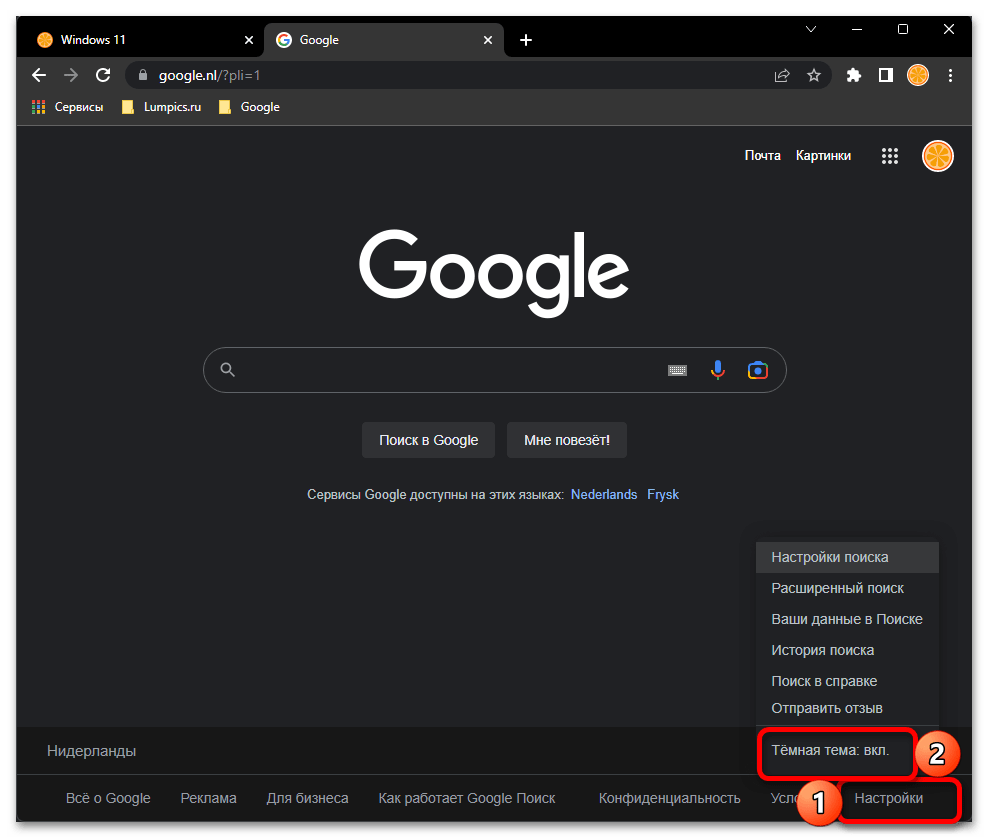The height and width of the screenshot is (838, 988).
Task: Open Картинки link
Action: (x=823, y=156)
